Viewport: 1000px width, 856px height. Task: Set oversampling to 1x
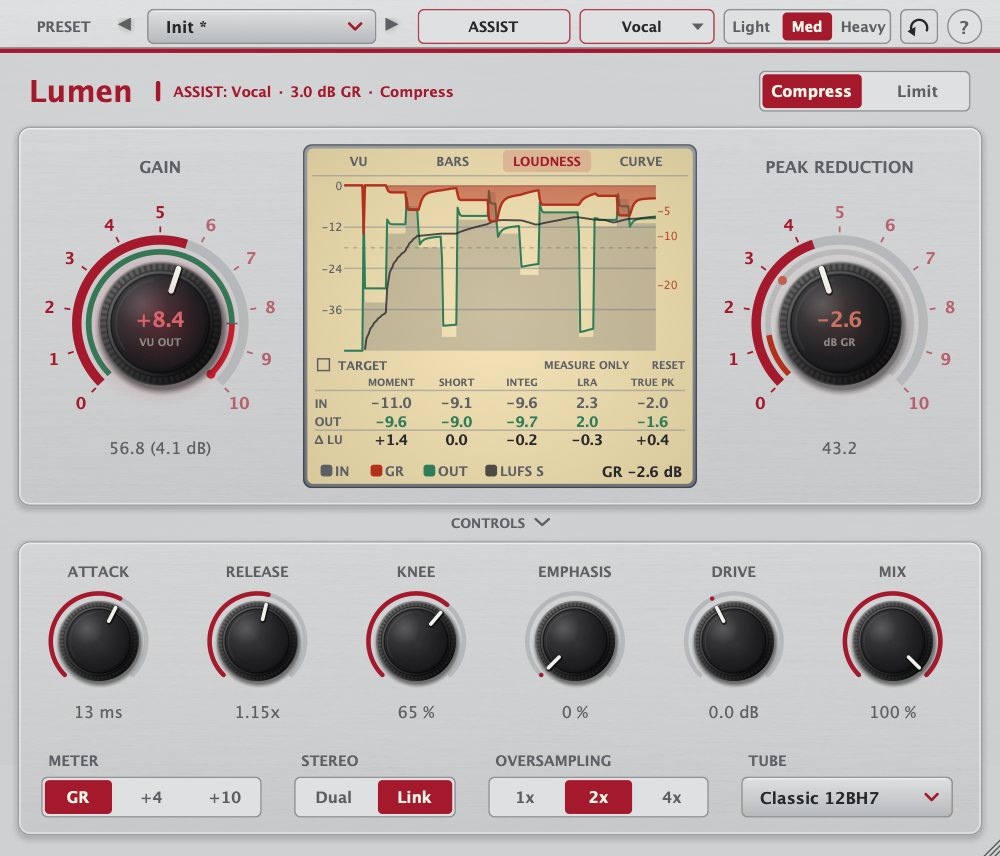coord(525,797)
